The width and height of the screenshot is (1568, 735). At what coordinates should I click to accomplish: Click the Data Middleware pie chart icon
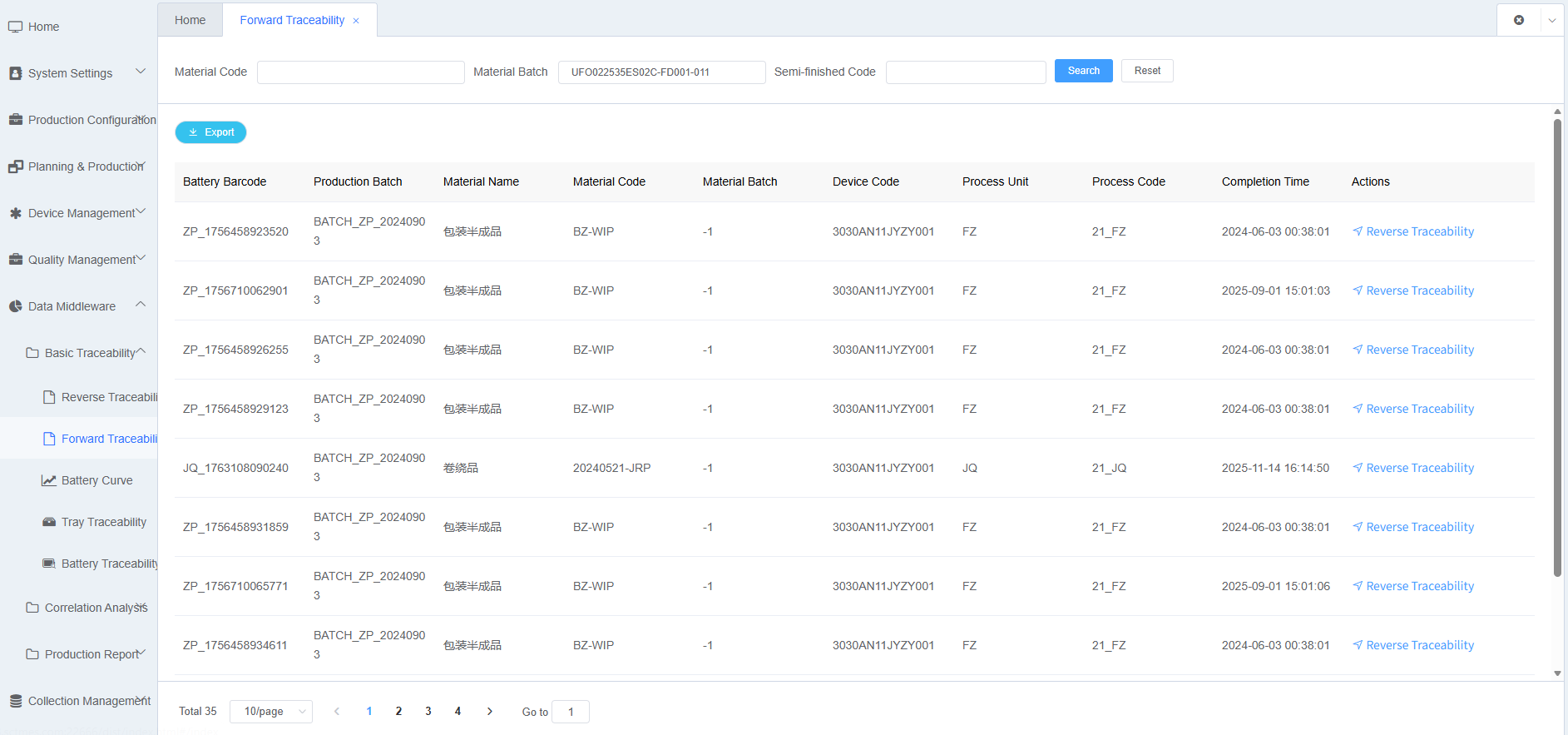pyautogui.click(x=15, y=306)
